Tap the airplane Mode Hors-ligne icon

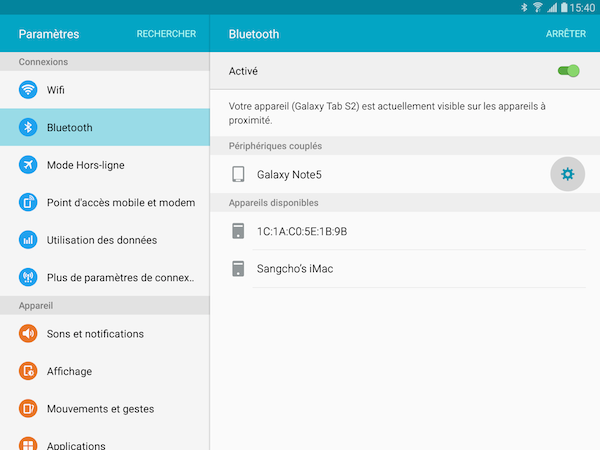point(28,165)
